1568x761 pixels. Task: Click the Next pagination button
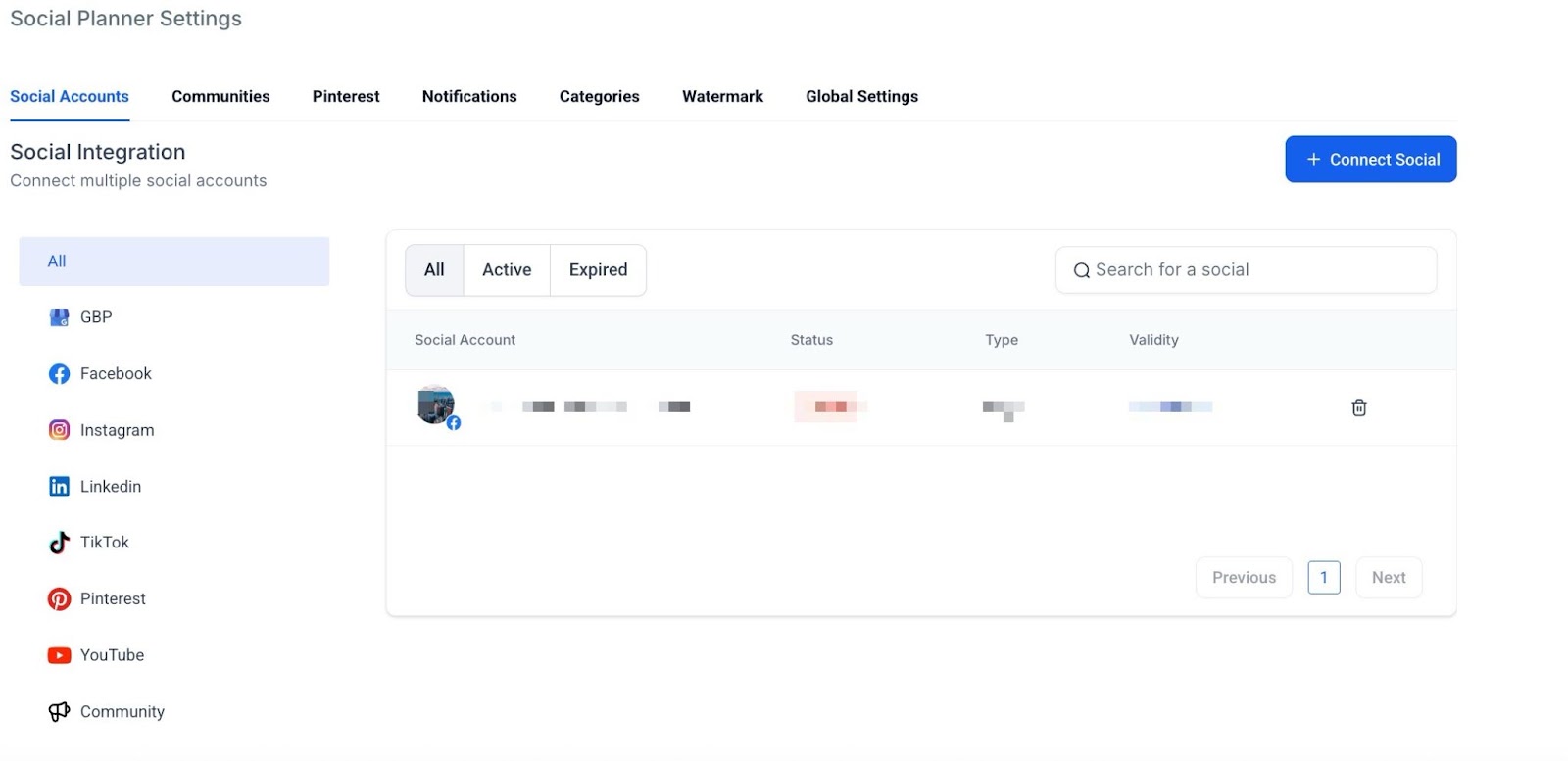(x=1388, y=578)
